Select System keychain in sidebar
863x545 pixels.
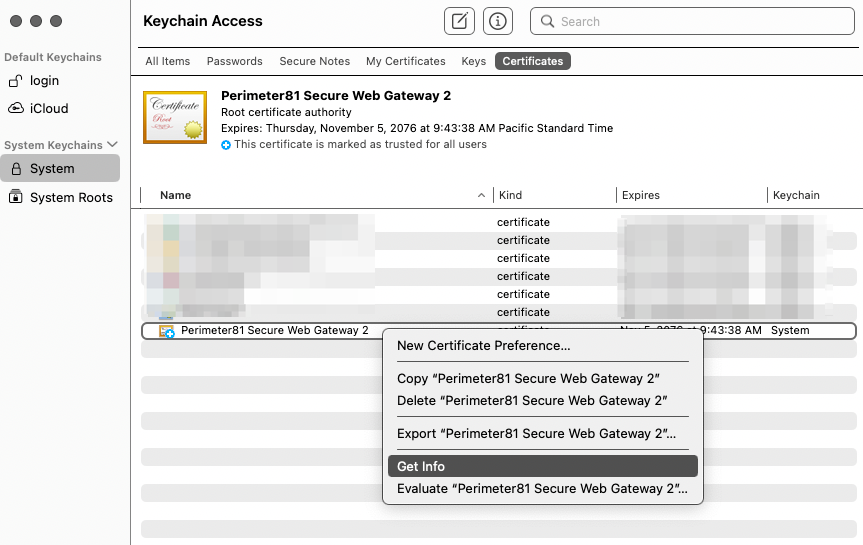pos(60,168)
